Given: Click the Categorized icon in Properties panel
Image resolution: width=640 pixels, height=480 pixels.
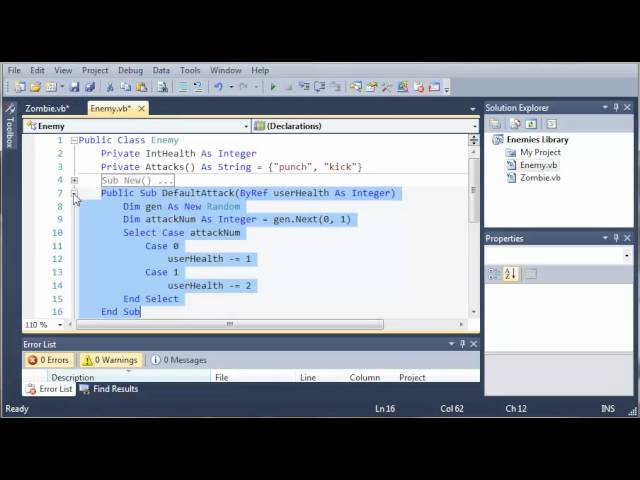Looking at the screenshot, I should 494,274.
